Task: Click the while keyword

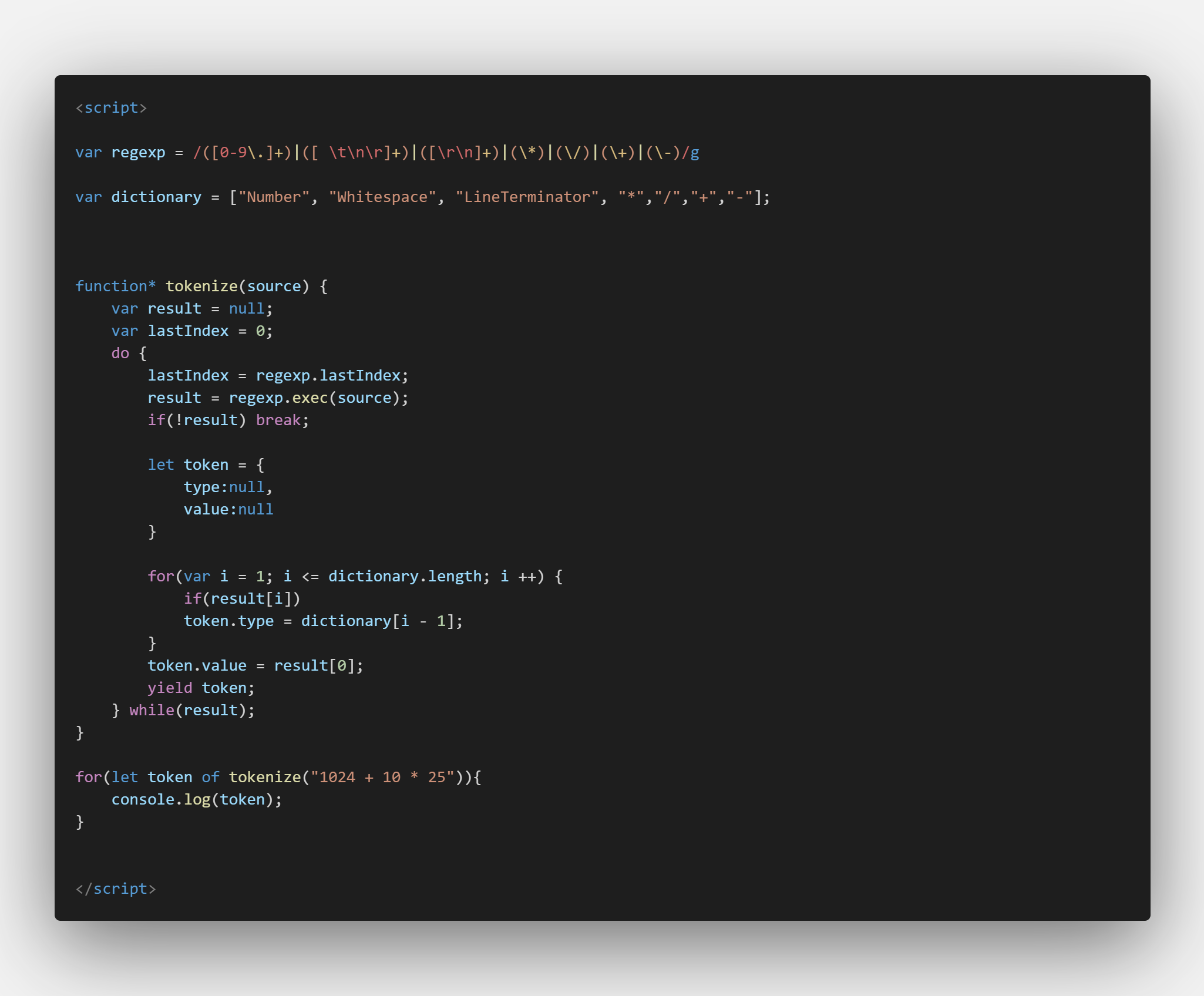Action: pyautogui.click(x=152, y=711)
